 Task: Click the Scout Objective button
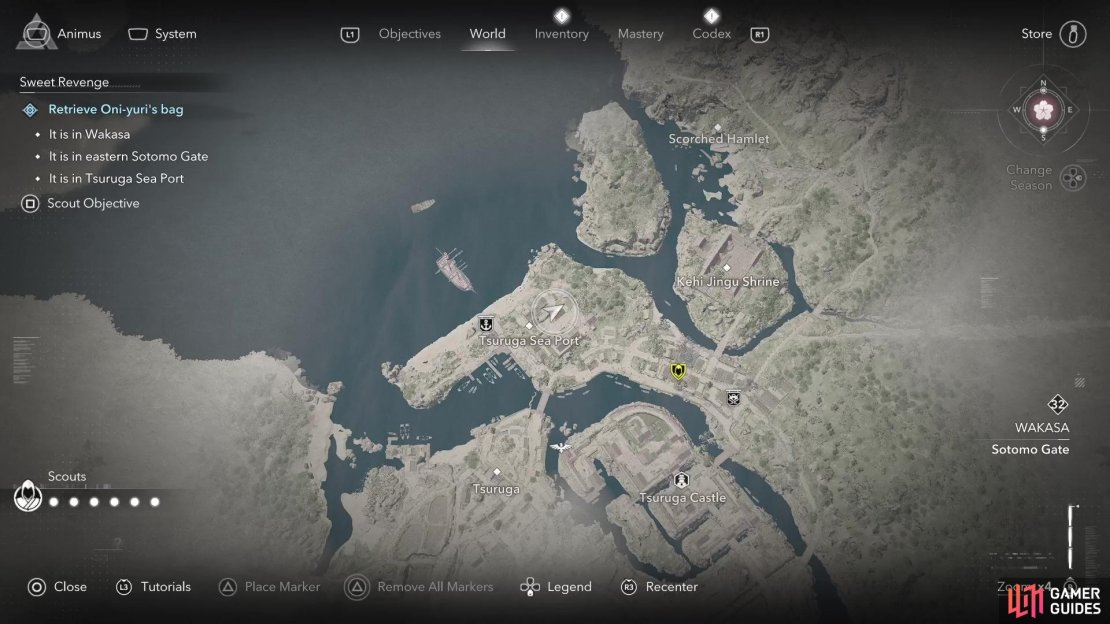(x=80, y=203)
